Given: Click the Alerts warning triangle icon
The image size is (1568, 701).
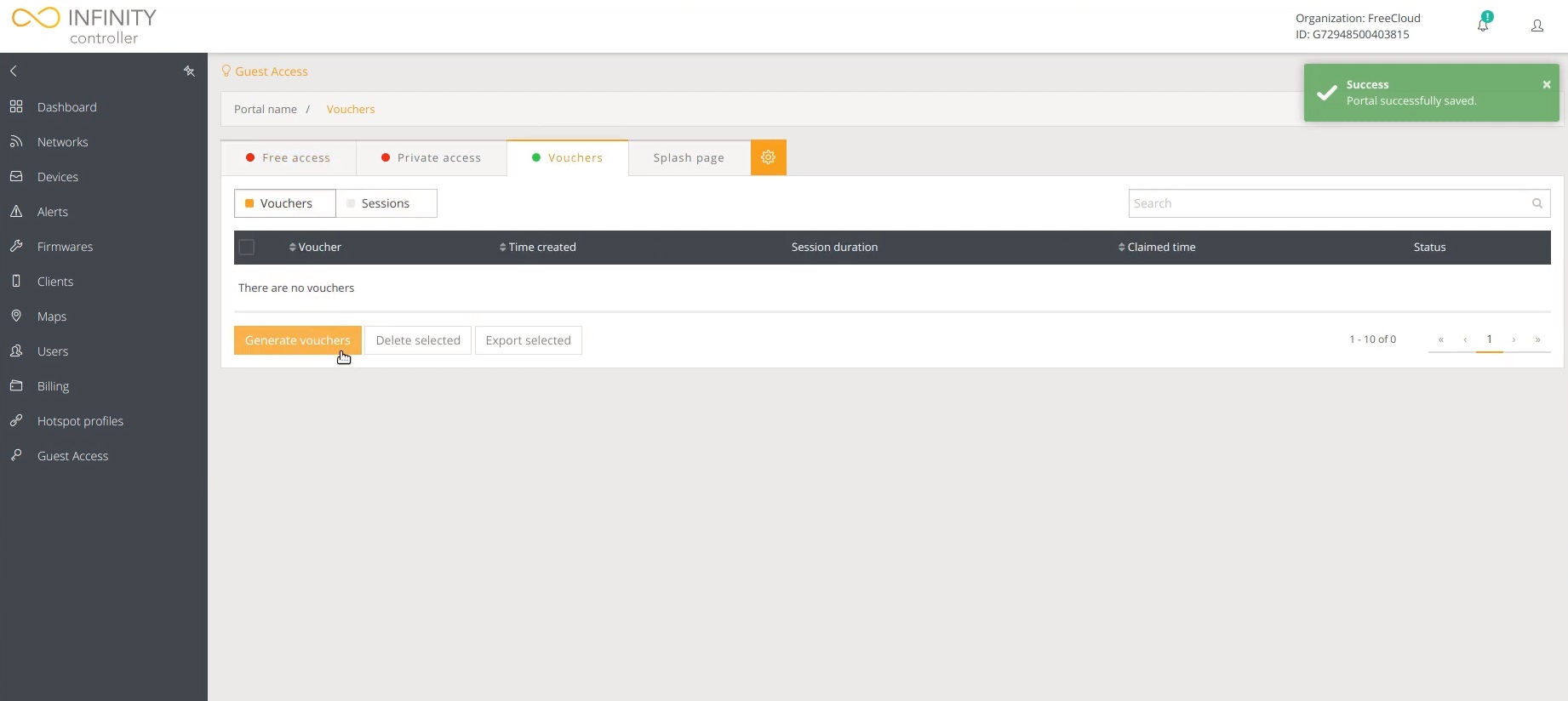Looking at the screenshot, I should (x=16, y=212).
